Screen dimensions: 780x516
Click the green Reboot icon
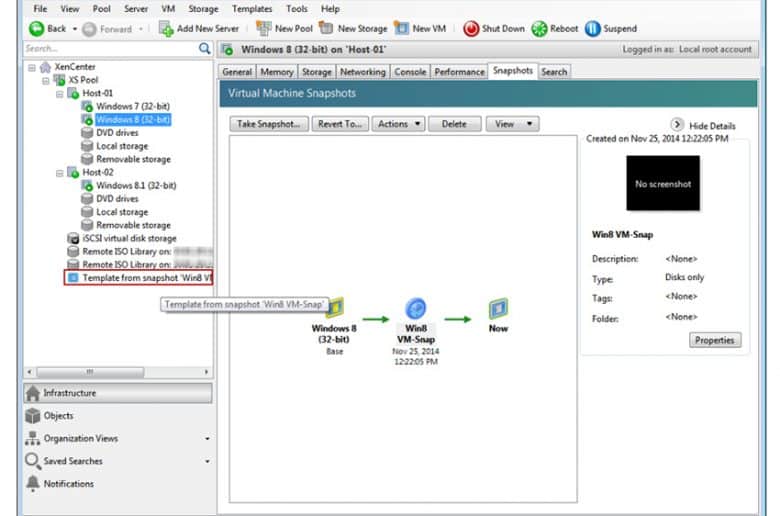(x=539, y=29)
